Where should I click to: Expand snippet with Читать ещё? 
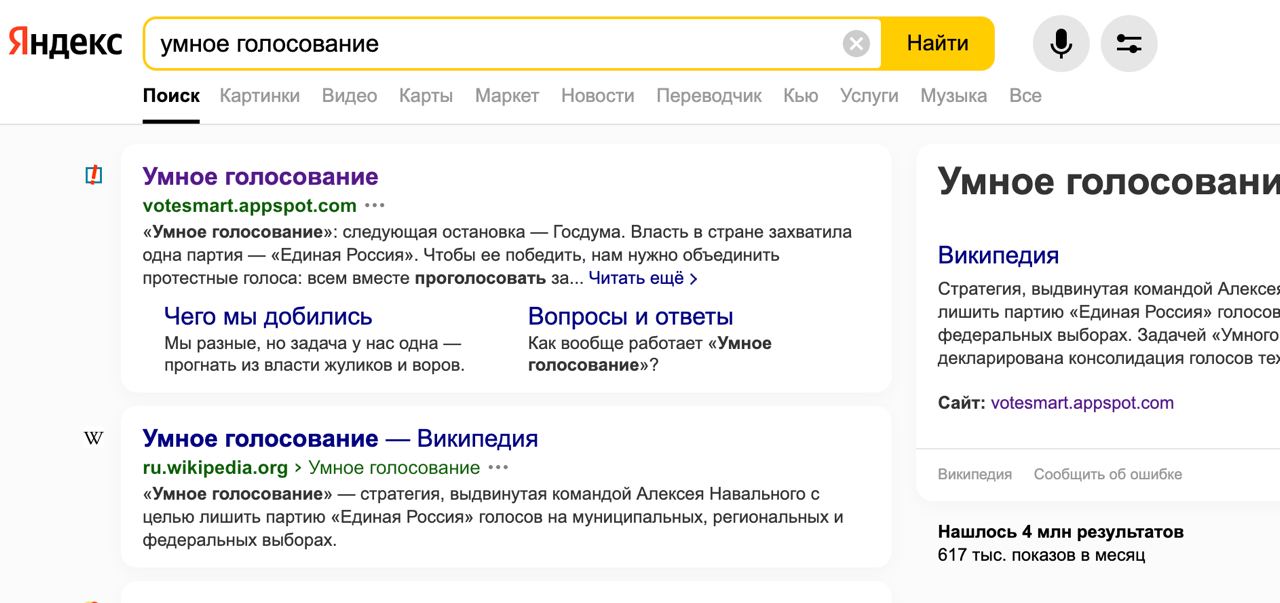(x=643, y=279)
